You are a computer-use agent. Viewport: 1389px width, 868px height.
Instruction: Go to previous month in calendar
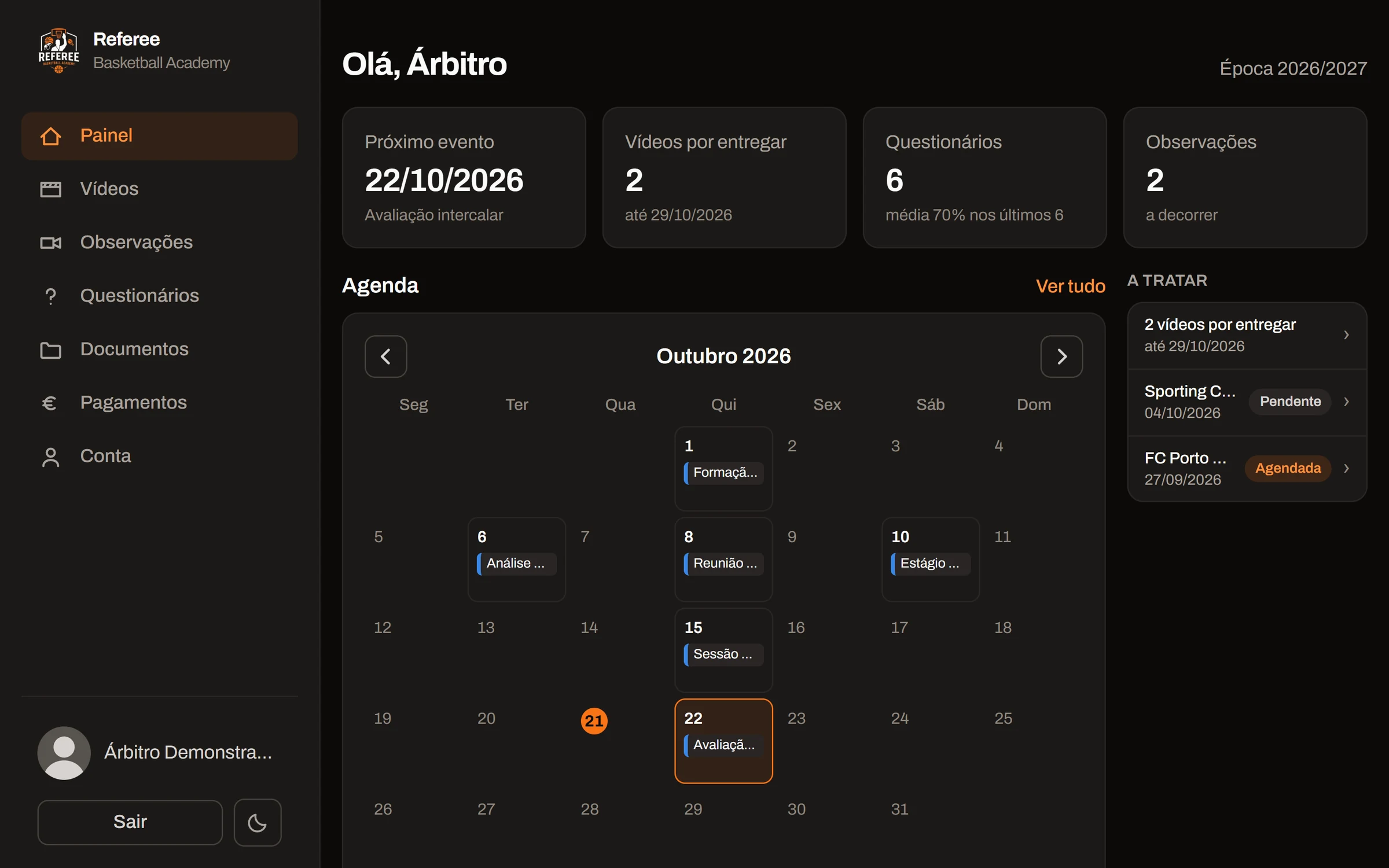(386, 356)
